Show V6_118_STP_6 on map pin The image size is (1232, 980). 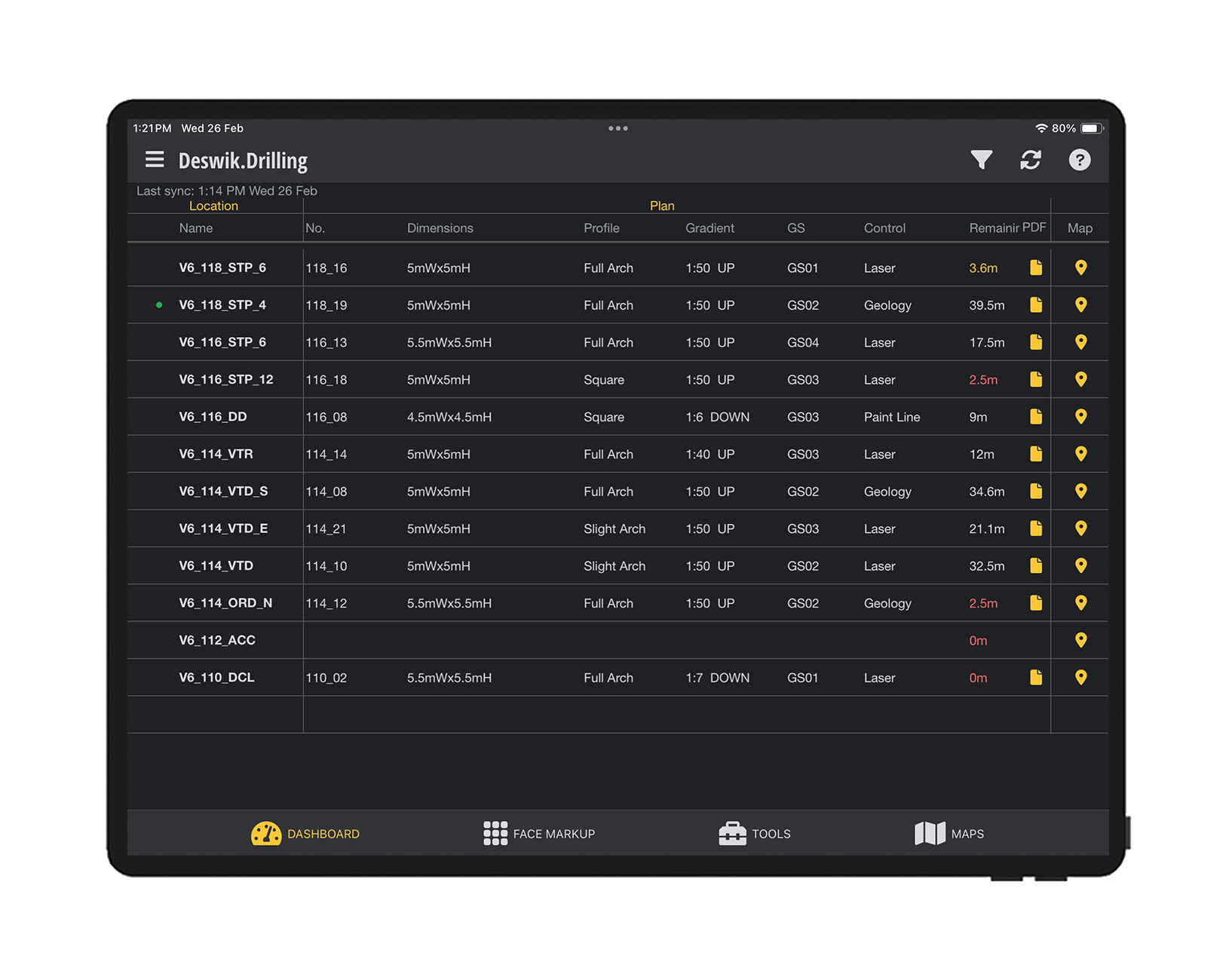(1080, 268)
